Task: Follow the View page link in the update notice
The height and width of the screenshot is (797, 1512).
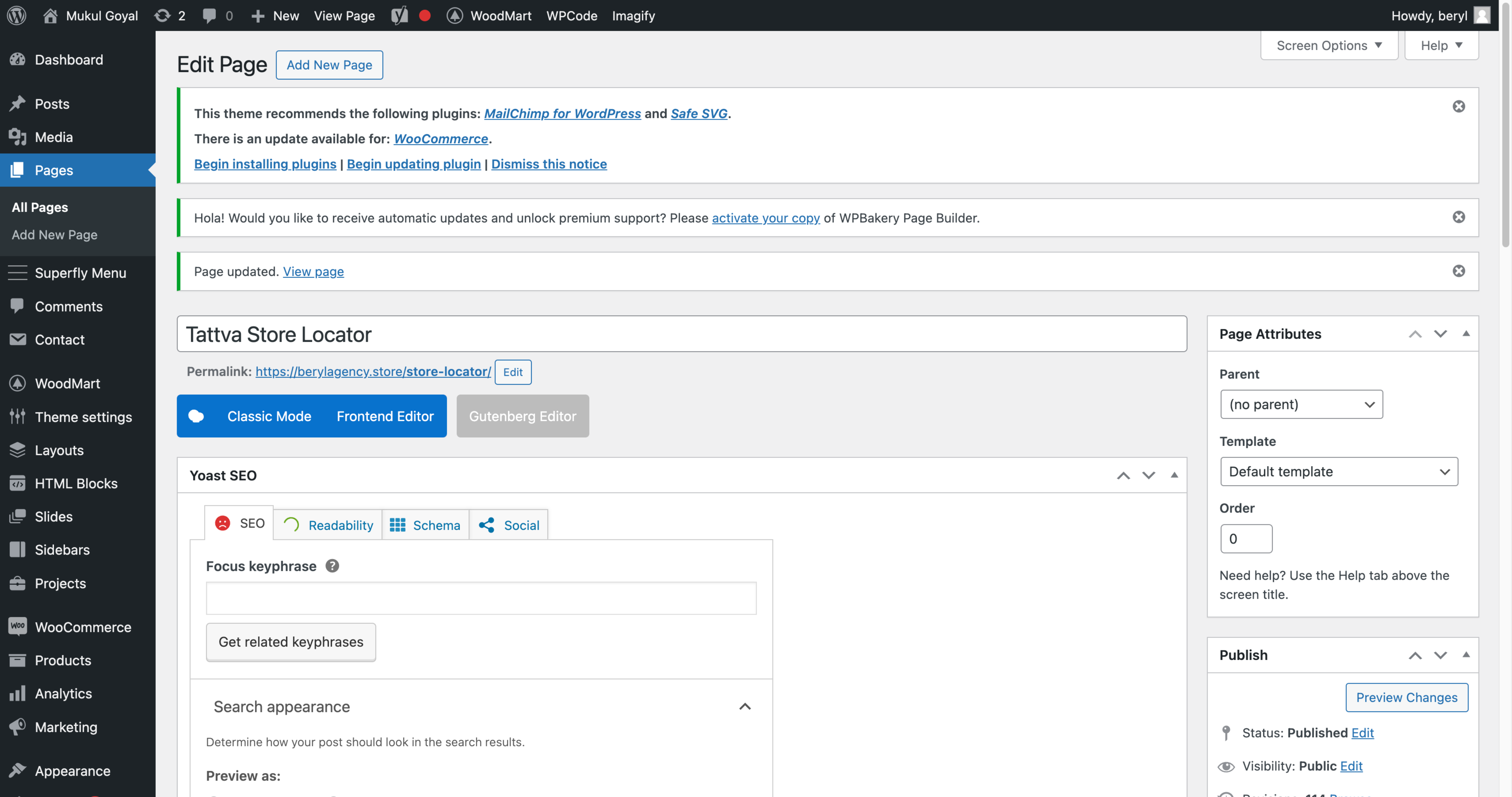Action: coord(313,271)
